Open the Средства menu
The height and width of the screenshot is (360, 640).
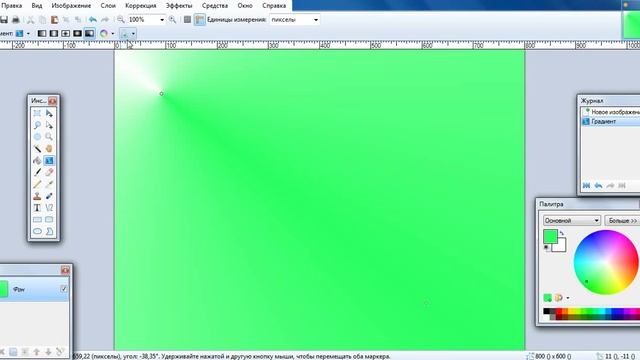[215, 6]
